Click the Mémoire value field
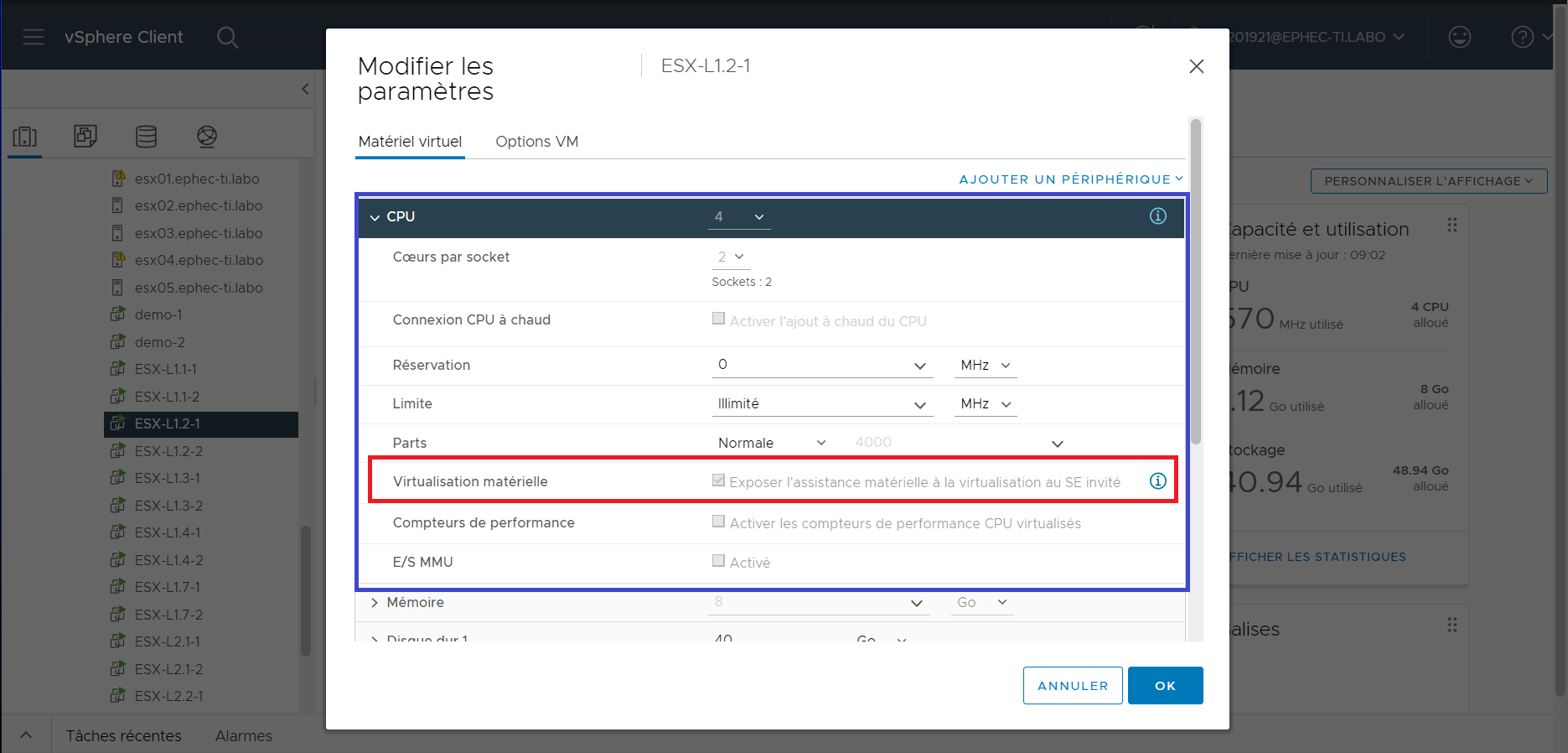The width and height of the screenshot is (1568, 753). [819, 602]
